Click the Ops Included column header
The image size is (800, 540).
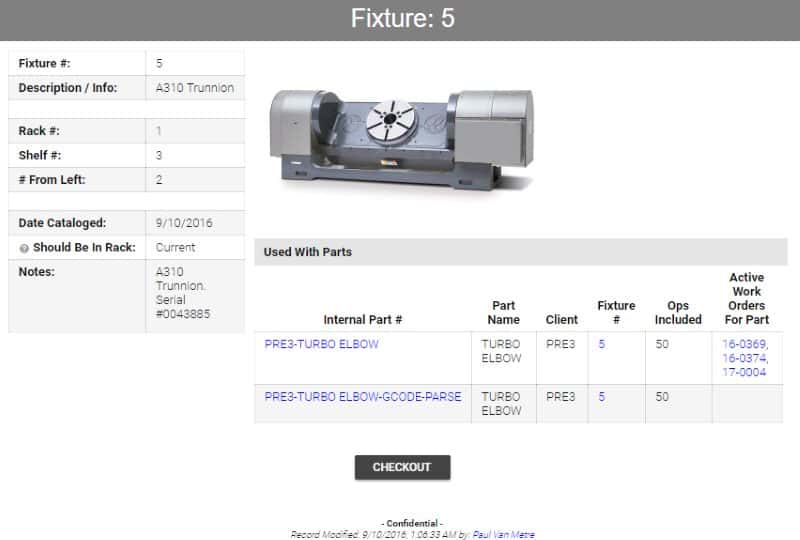click(x=678, y=312)
